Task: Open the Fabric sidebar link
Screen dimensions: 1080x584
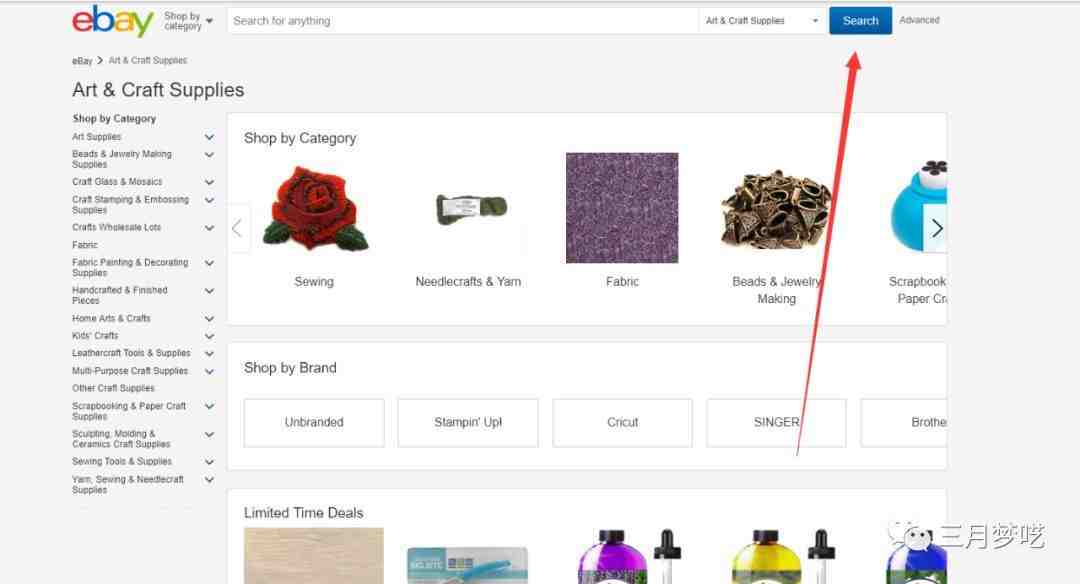Action: 85,245
